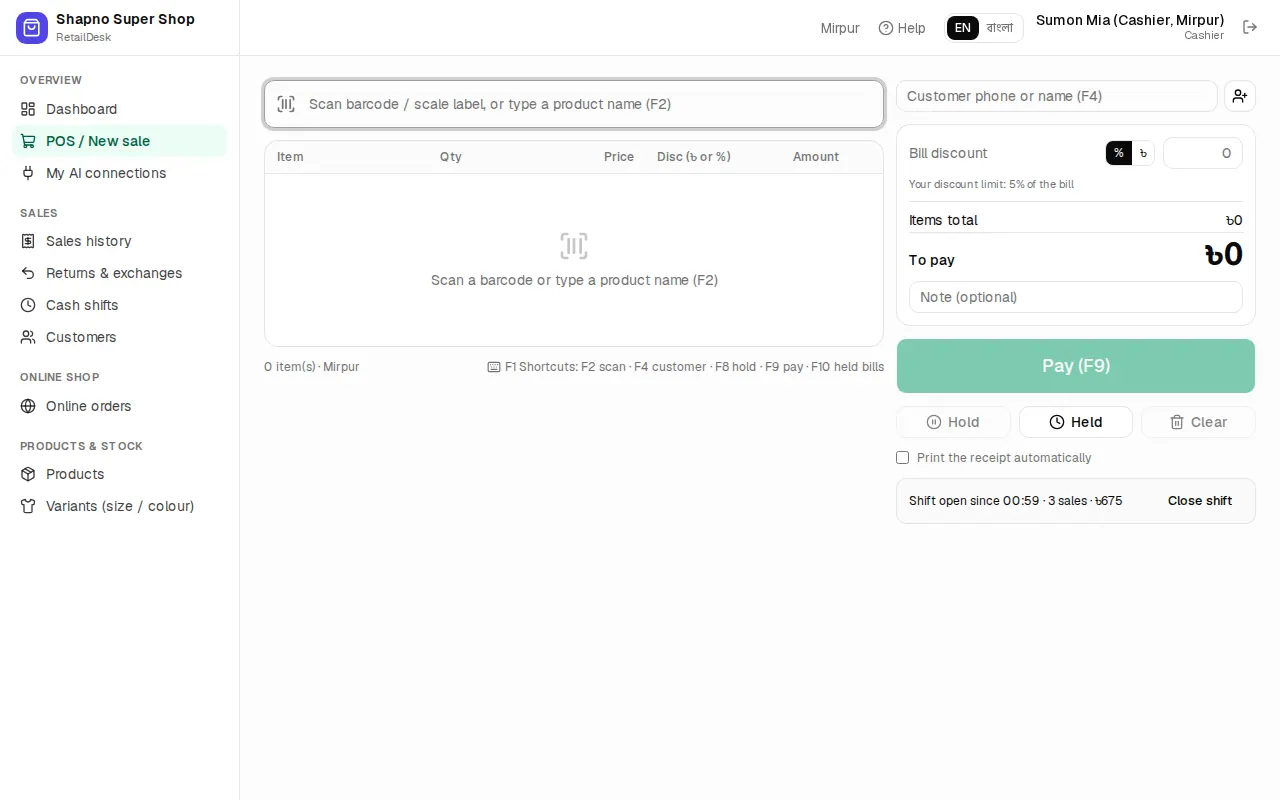The height and width of the screenshot is (800, 1280).
Task: Go to My AI connections
Action: [120, 173]
